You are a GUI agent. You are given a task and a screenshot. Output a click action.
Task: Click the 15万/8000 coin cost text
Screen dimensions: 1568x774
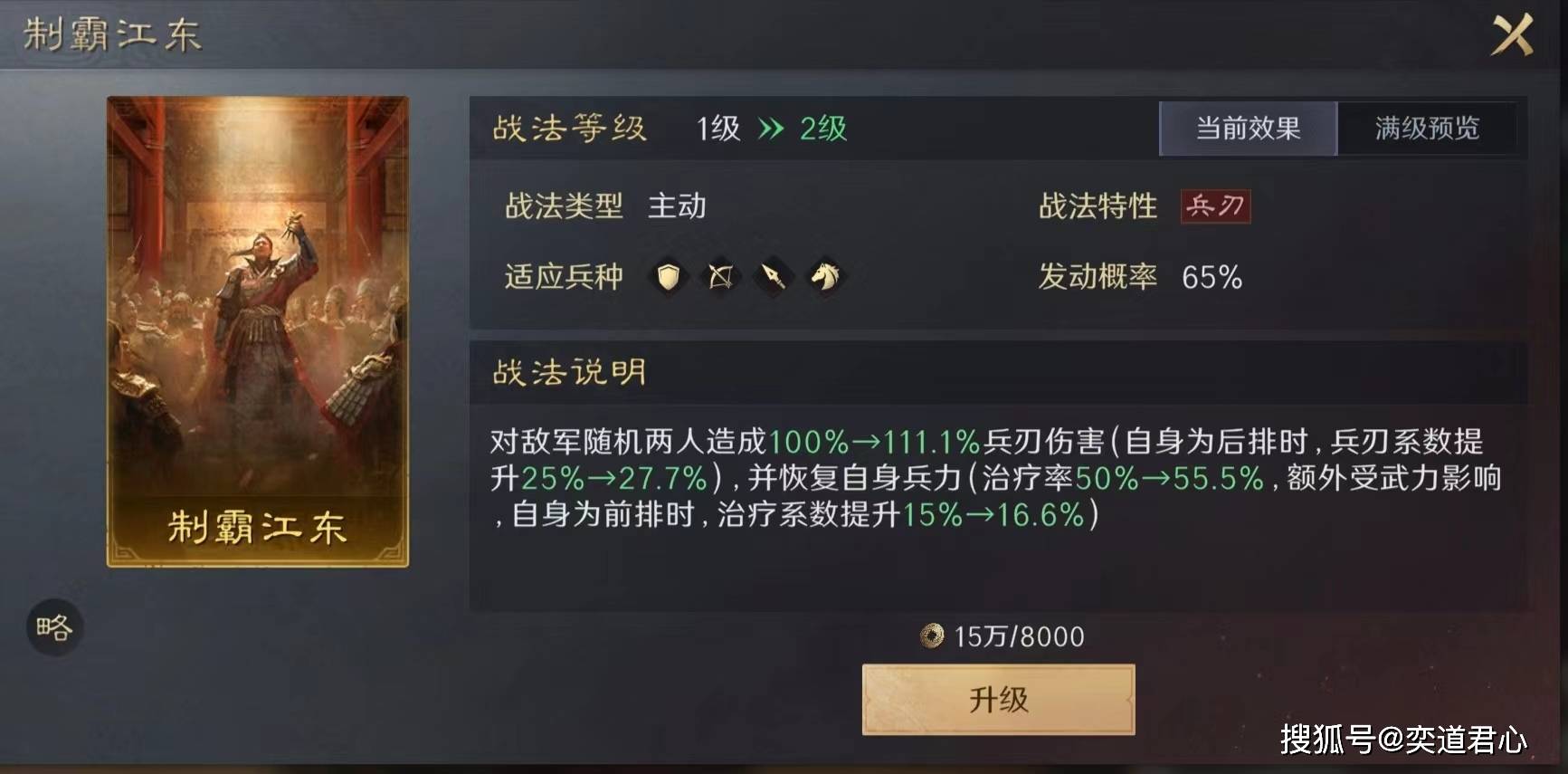(1019, 636)
